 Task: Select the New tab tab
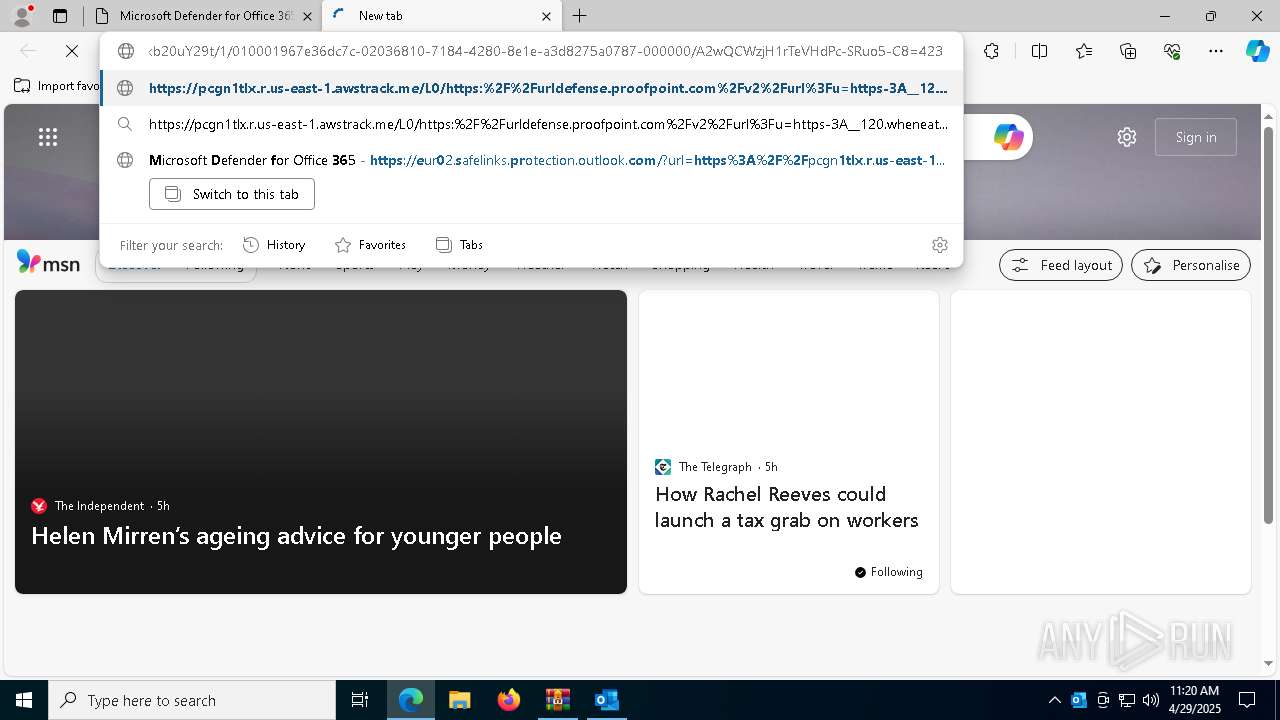point(441,16)
